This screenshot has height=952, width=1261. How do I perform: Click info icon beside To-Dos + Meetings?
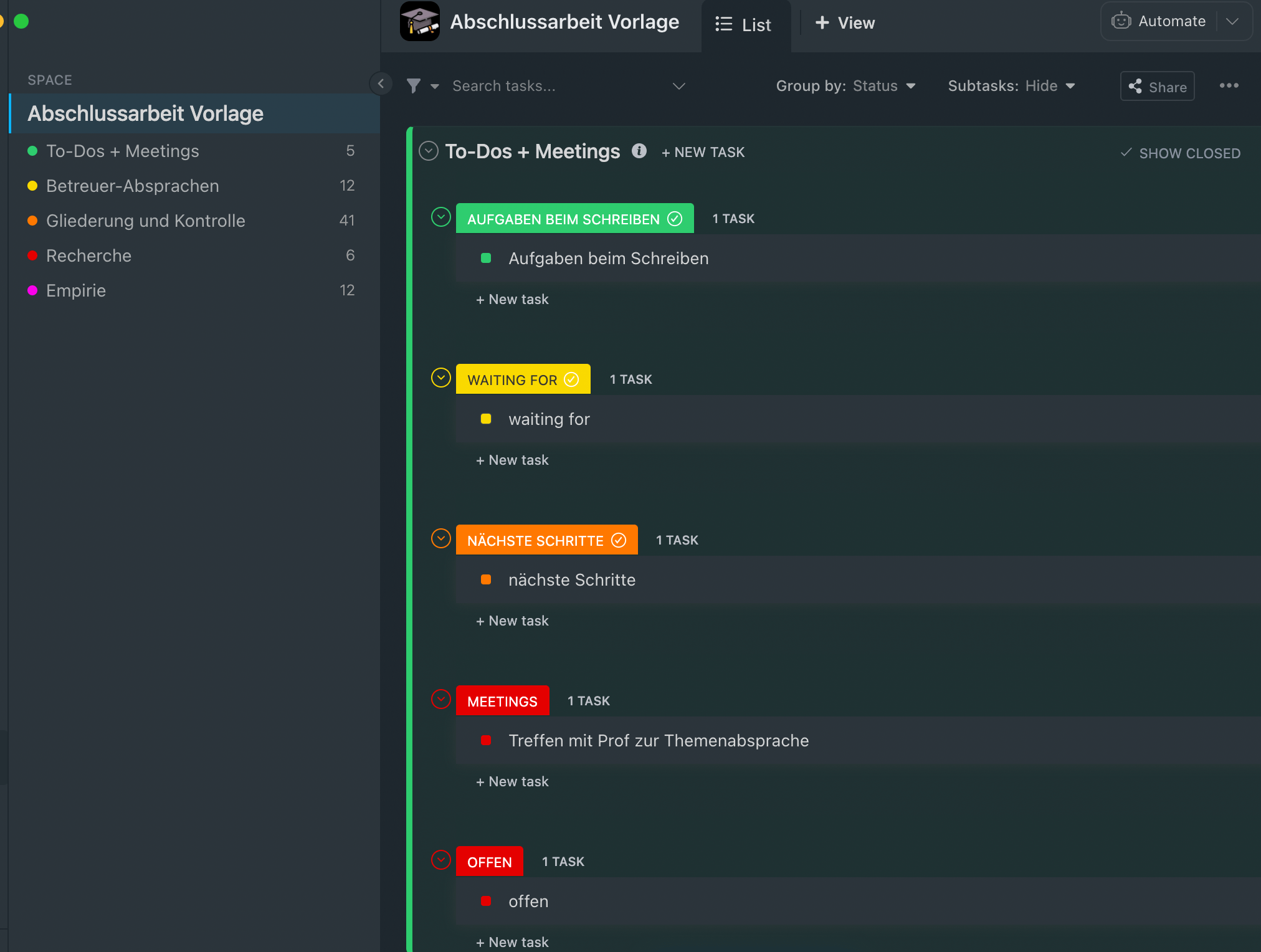click(639, 151)
